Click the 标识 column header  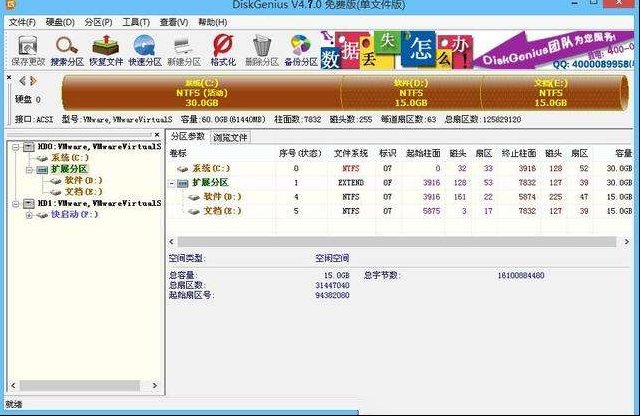point(387,153)
